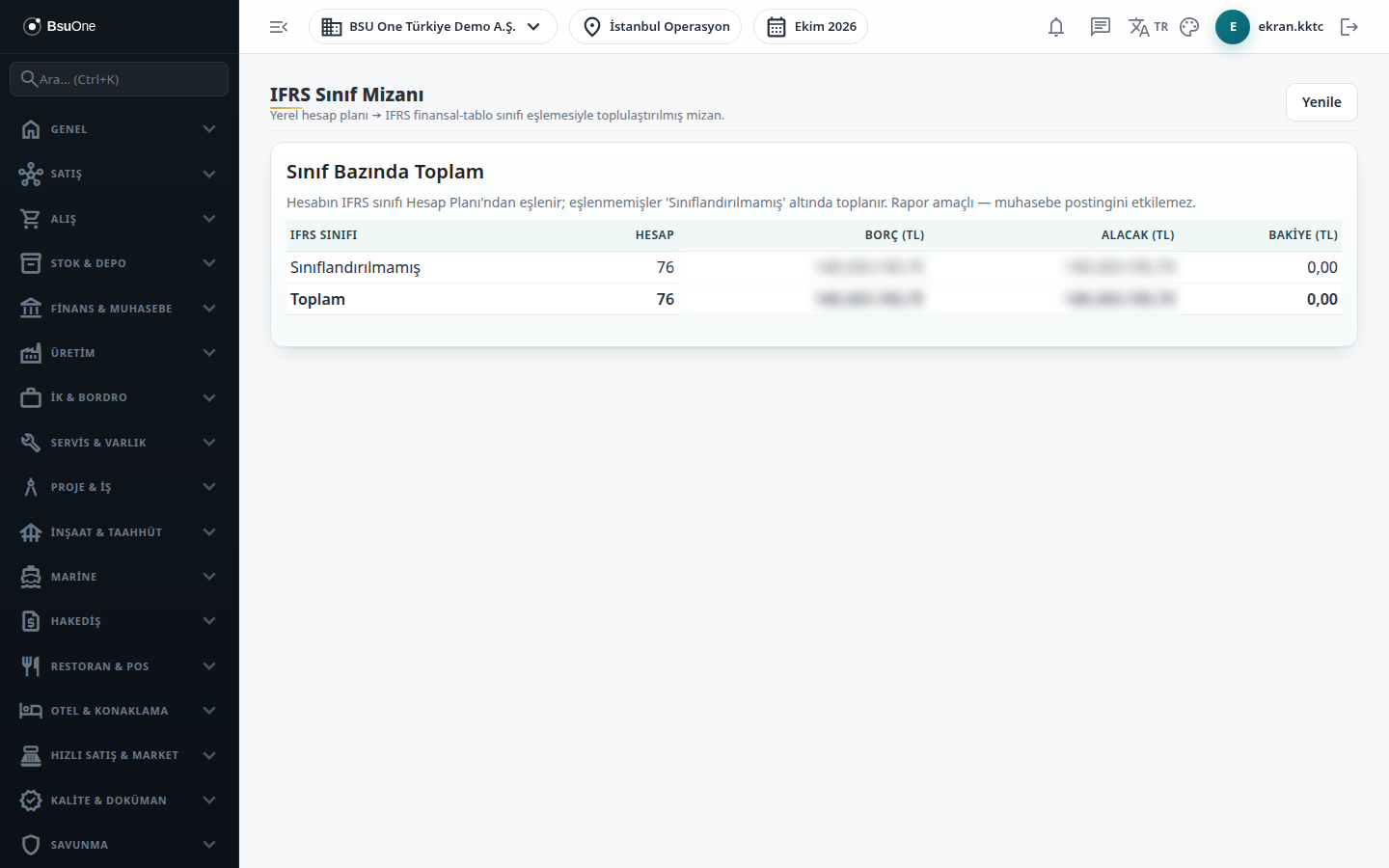1389x868 pixels.
Task: Click the ÜRETİM factory icon
Action: click(x=31, y=353)
